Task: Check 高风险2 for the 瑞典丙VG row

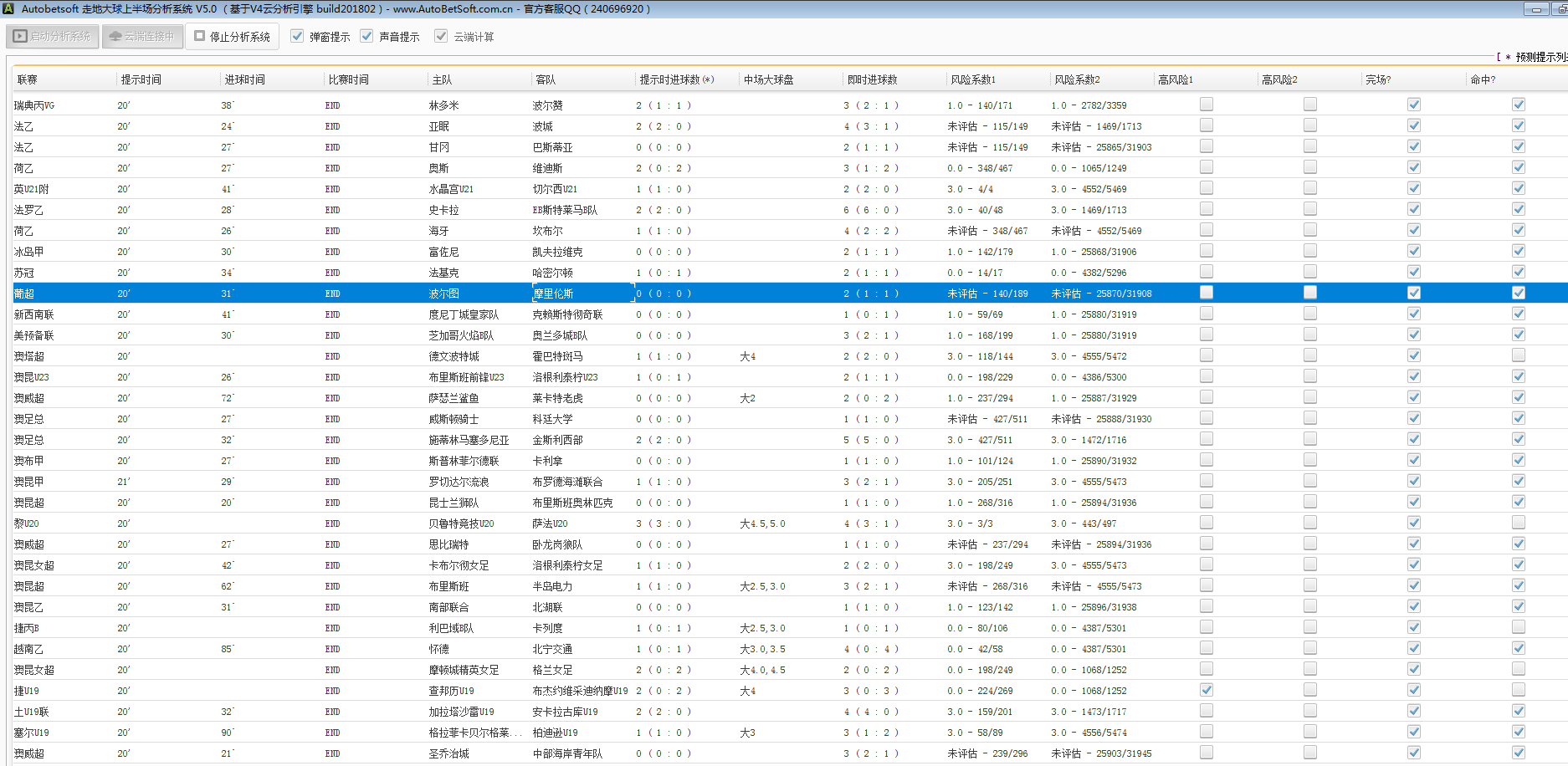Action: pyautogui.click(x=1309, y=105)
